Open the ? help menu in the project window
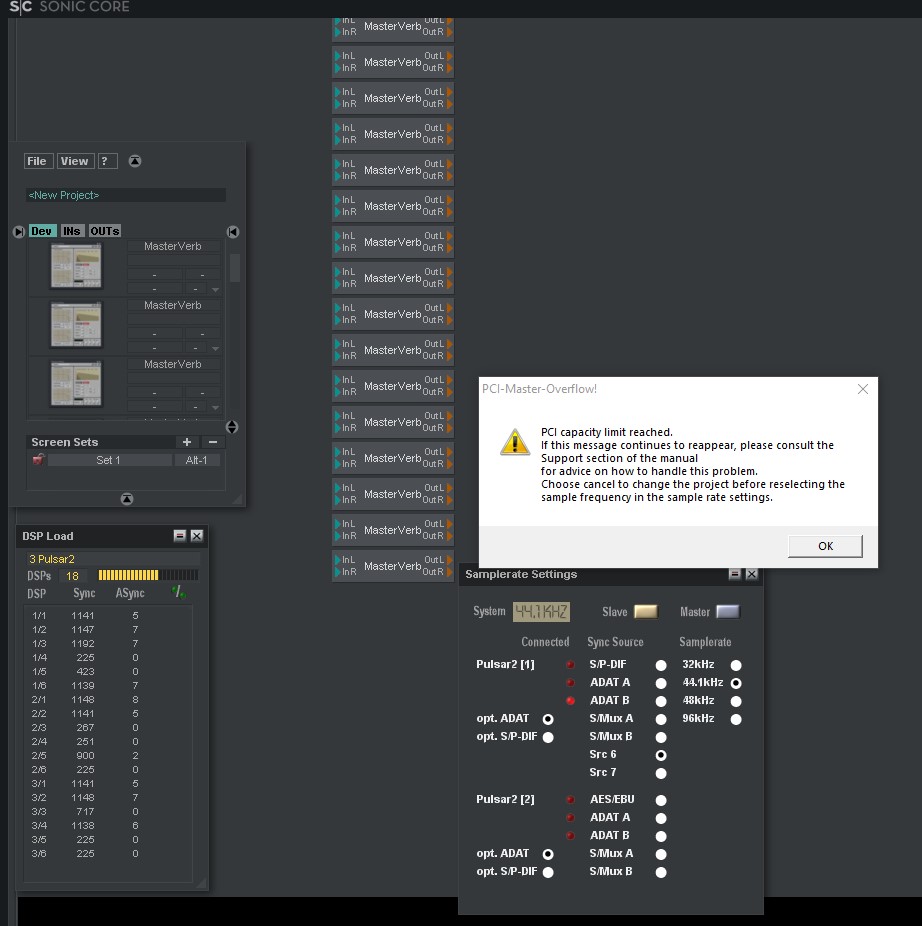 [x=107, y=161]
